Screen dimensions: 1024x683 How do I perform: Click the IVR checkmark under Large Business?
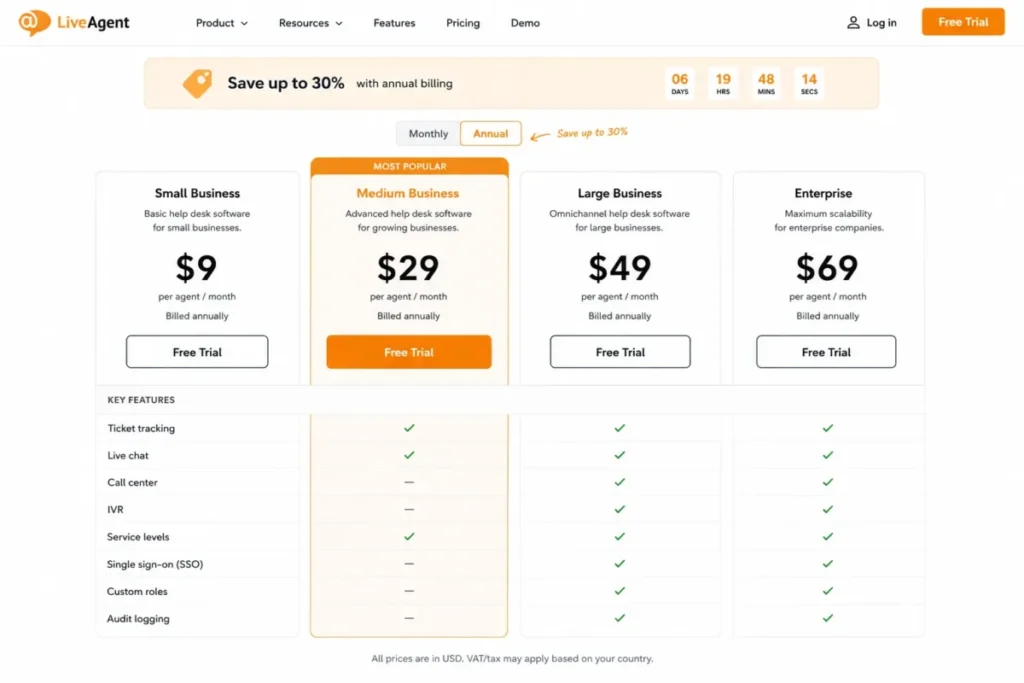pos(620,509)
